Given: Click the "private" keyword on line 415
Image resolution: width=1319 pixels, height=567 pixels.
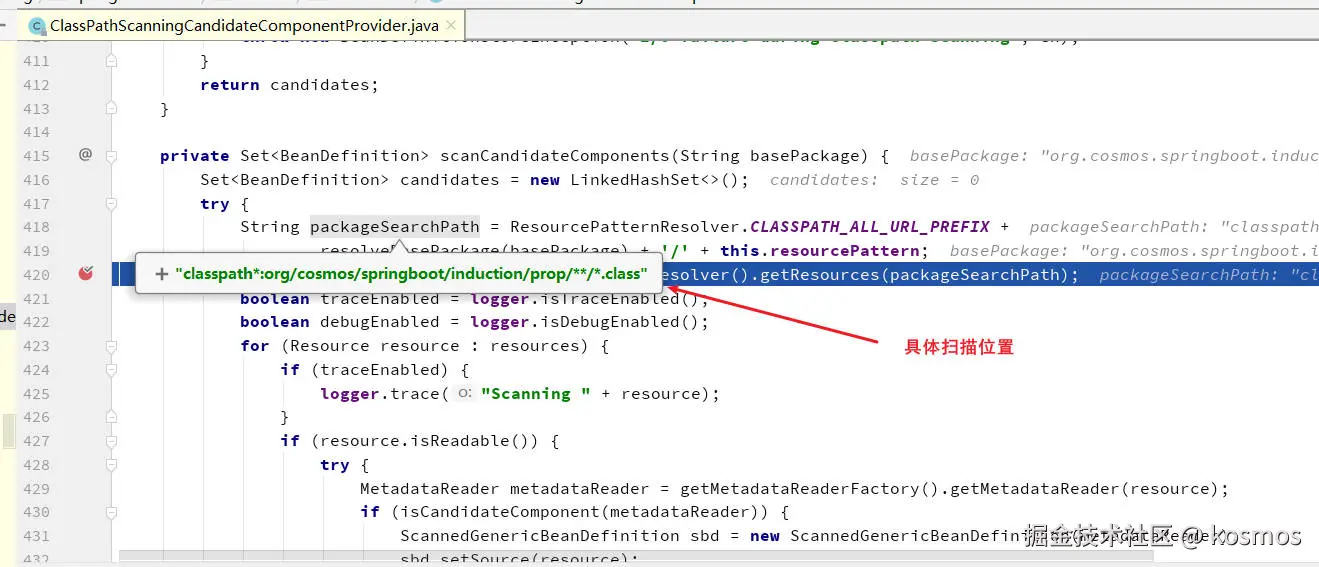Looking at the screenshot, I should 195,156.
